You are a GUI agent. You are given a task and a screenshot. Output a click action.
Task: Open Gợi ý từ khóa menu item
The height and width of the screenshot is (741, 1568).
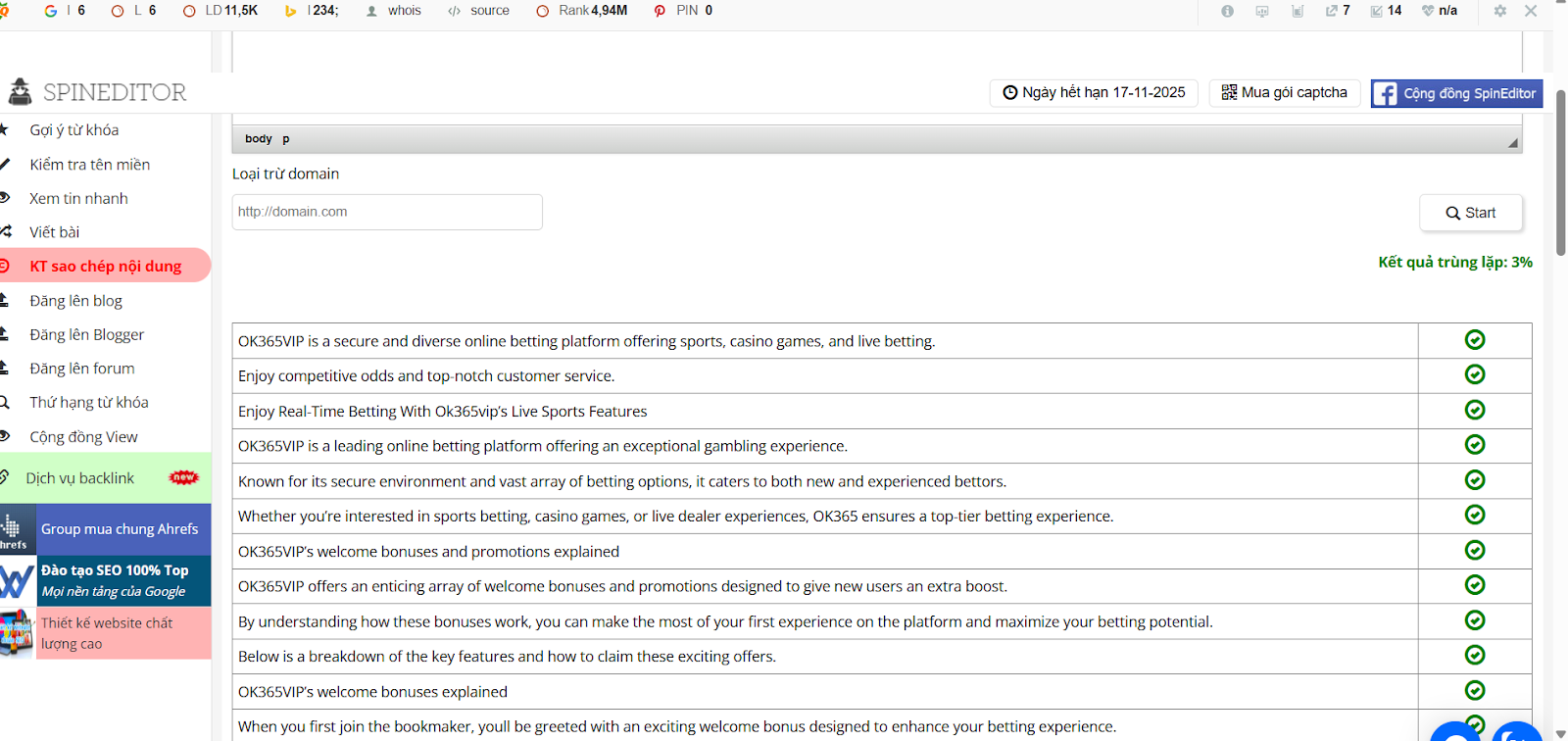coord(74,129)
